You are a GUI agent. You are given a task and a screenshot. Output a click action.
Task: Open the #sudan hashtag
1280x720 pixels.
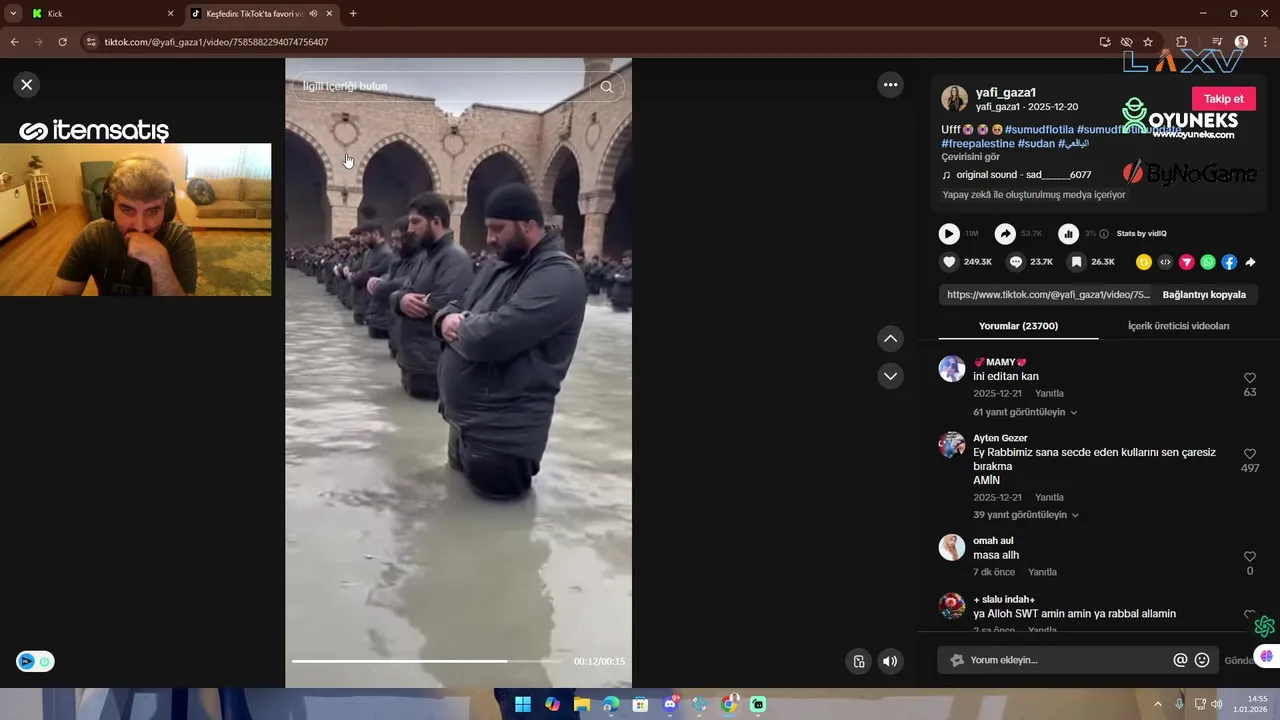1036,144
